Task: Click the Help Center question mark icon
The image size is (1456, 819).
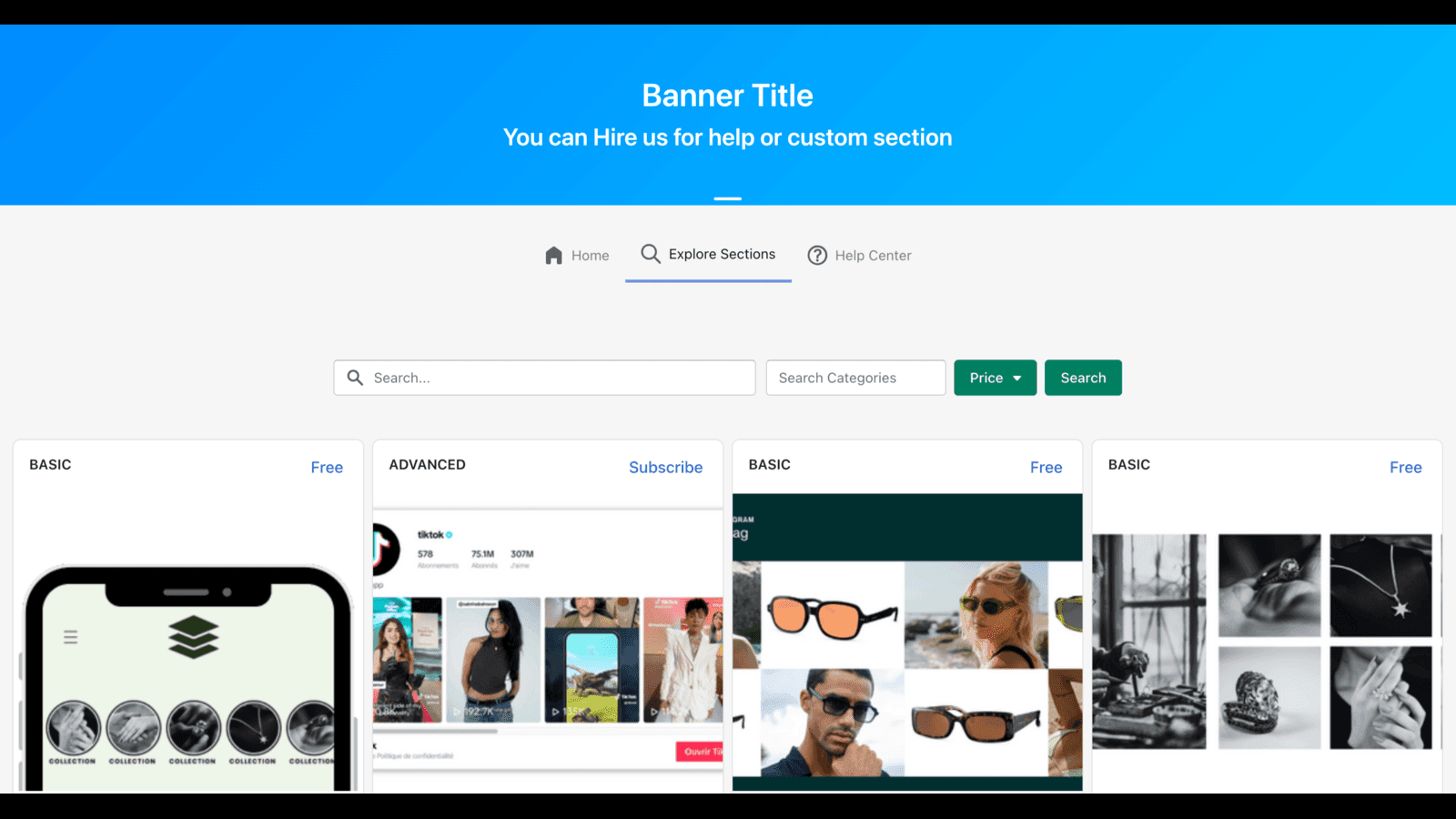Action: (817, 256)
